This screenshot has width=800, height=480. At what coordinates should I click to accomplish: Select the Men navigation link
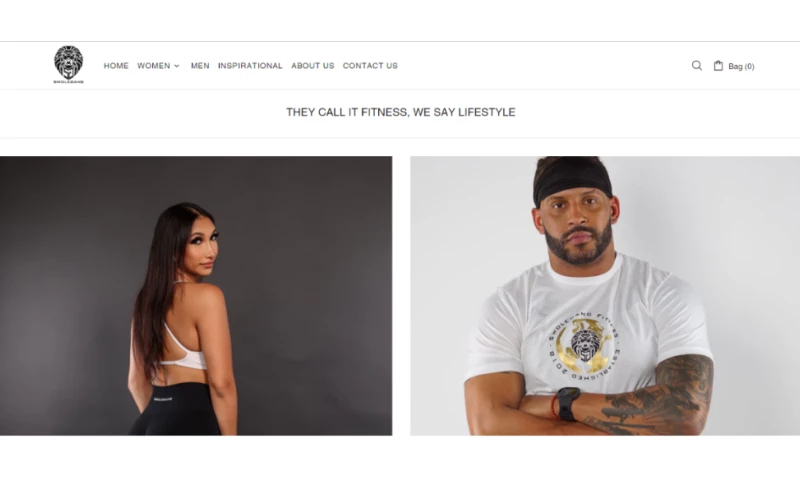click(x=200, y=66)
